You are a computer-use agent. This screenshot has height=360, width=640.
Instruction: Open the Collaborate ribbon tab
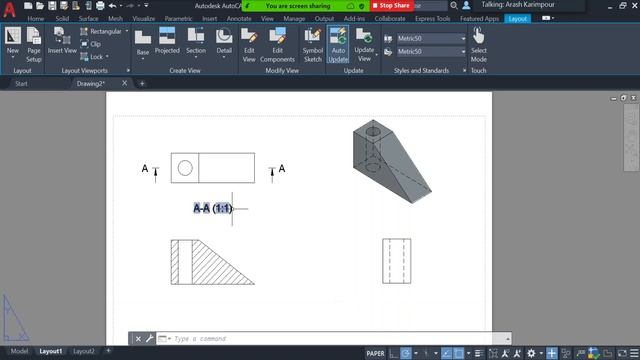pyautogui.click(x=390, y=19)
